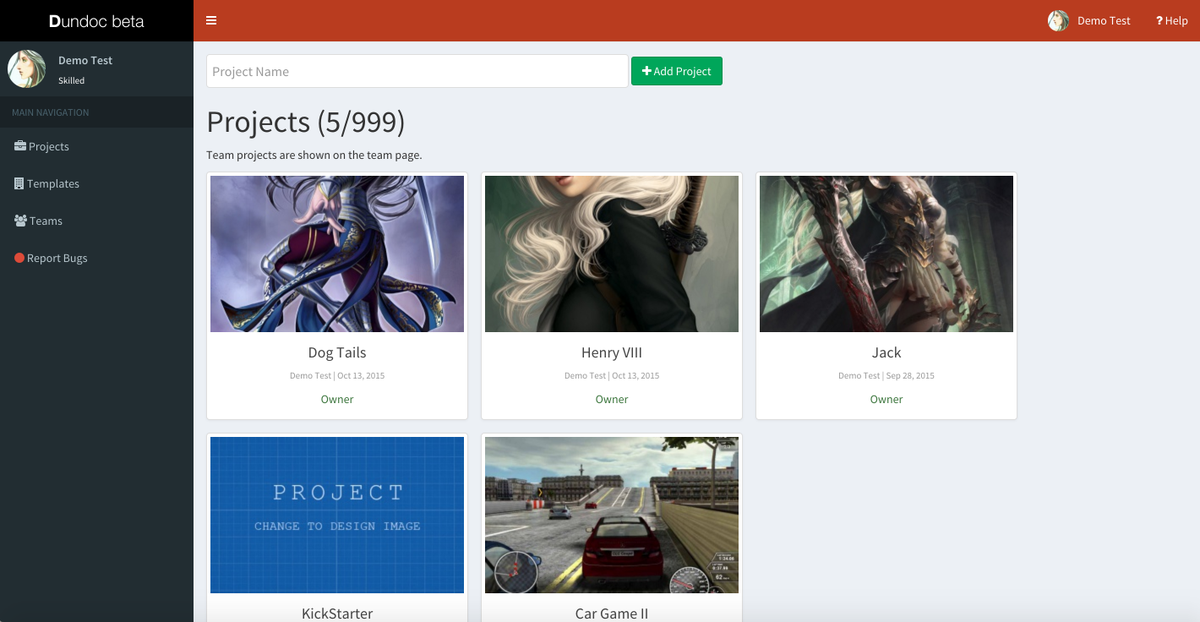Click the top-right user avatar
Image resolution: width=1200 pixels, height=622 pixels.
point(1058,20)
